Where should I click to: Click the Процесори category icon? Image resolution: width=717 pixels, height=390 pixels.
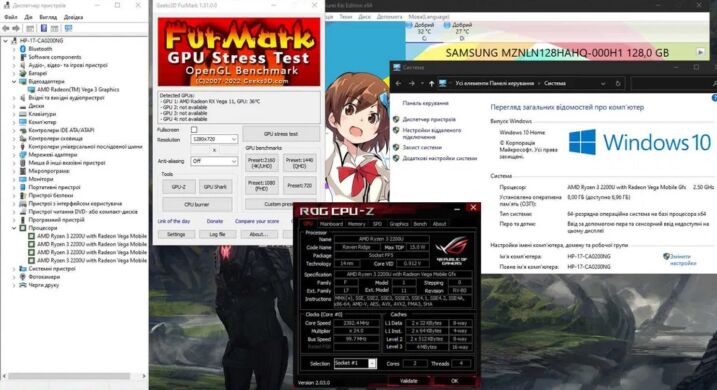tap(22, 228)
